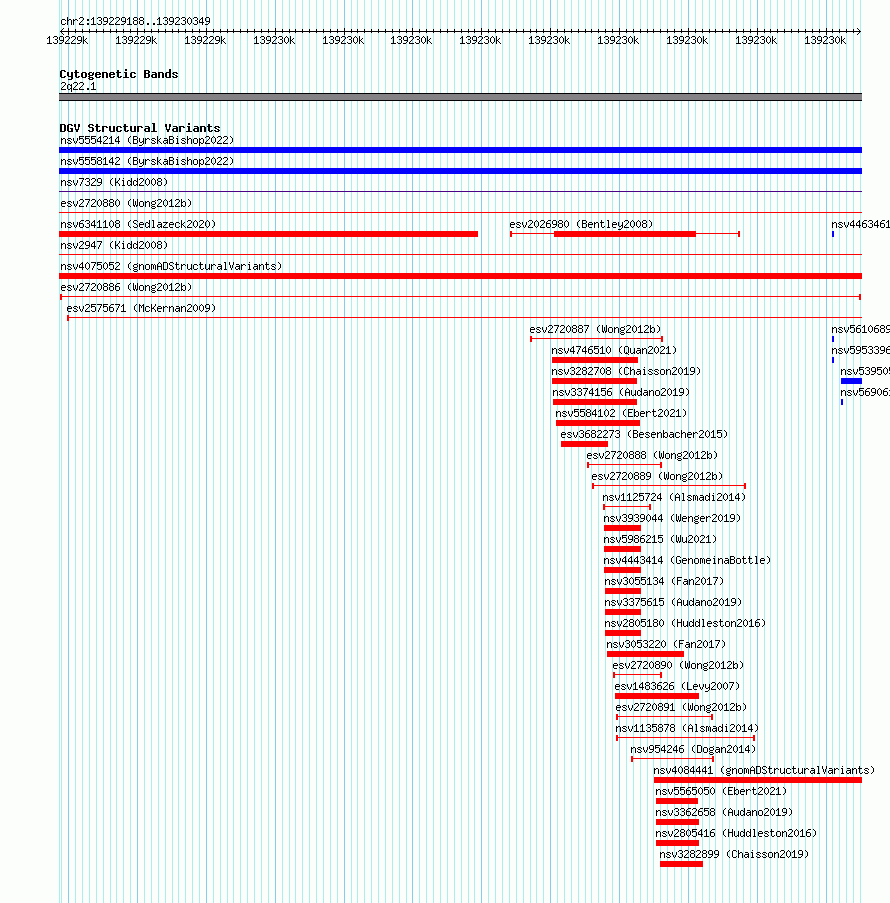Click nsv3939044 (Wenger2019) label
Screen dimensions: 890x903
[x=672, y=519]
